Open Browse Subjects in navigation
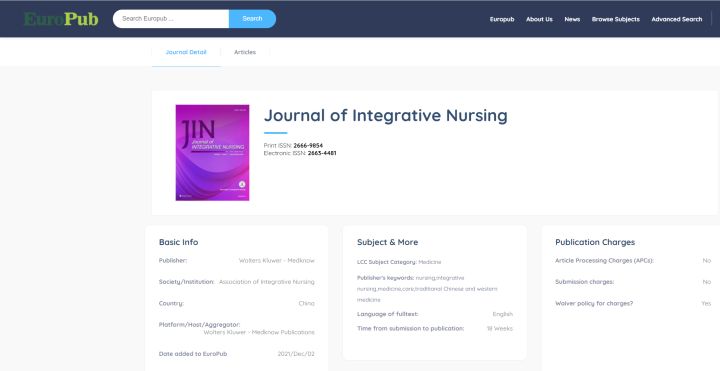 [x=615, y=19]
